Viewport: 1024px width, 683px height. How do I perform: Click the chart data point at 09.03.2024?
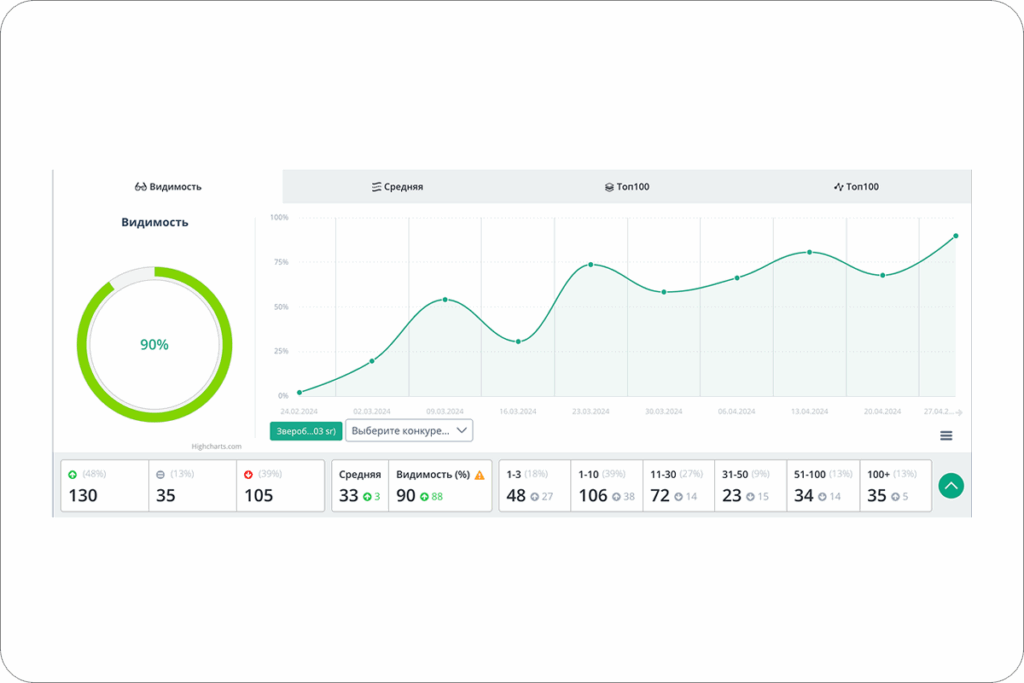(x=445, y=300)
